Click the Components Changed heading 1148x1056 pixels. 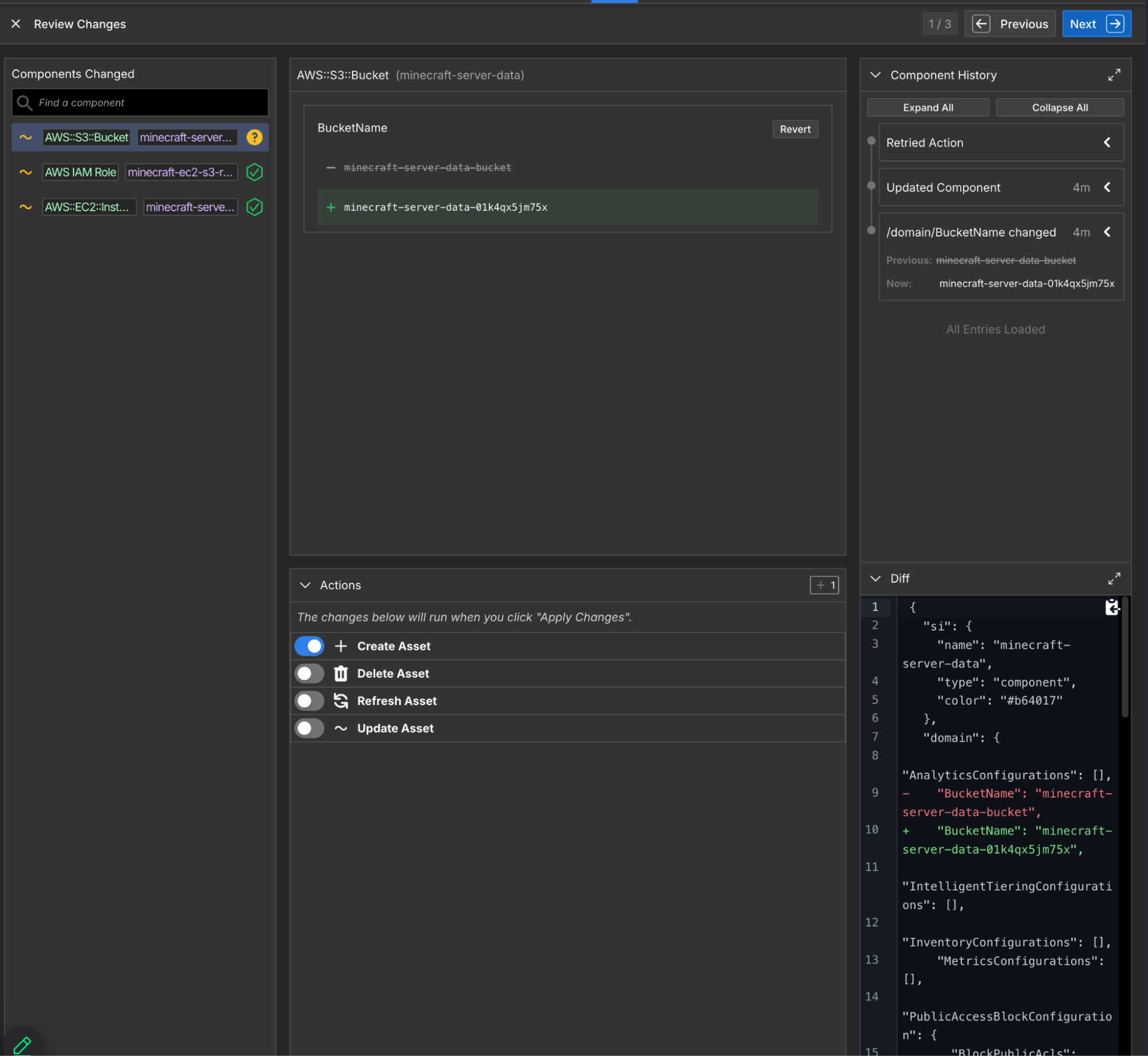73,74
